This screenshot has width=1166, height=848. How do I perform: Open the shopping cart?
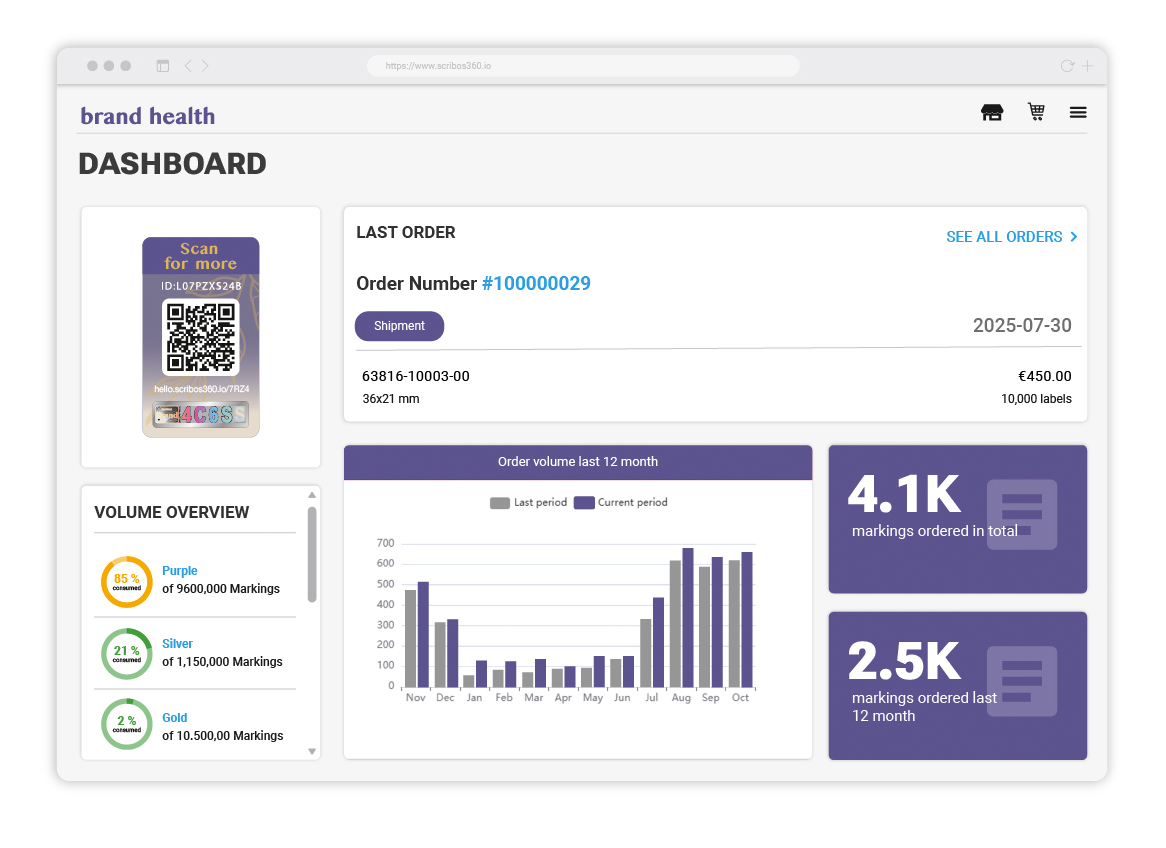point(1036,112)
